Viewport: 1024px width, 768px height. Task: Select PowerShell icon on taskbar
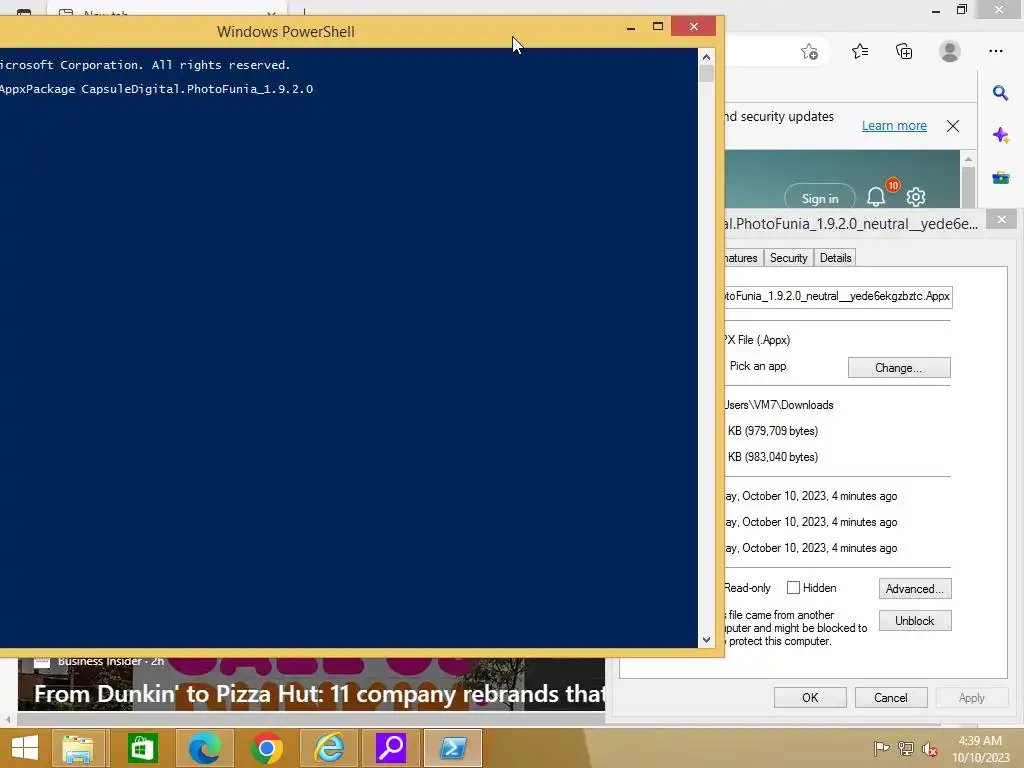(x=453, y=748)
